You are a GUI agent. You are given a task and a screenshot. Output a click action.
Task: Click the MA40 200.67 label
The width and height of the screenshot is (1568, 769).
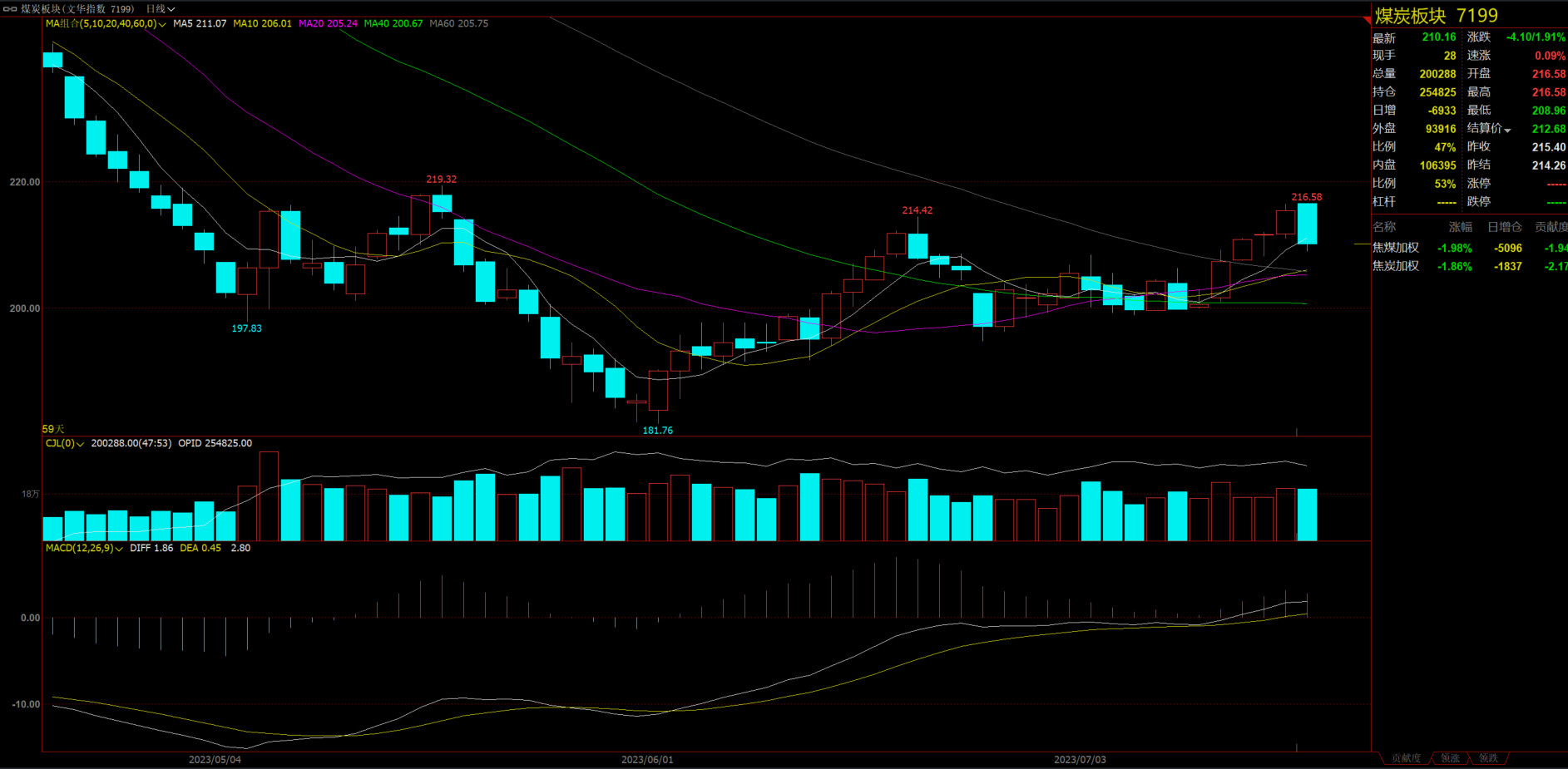[393, 23]
